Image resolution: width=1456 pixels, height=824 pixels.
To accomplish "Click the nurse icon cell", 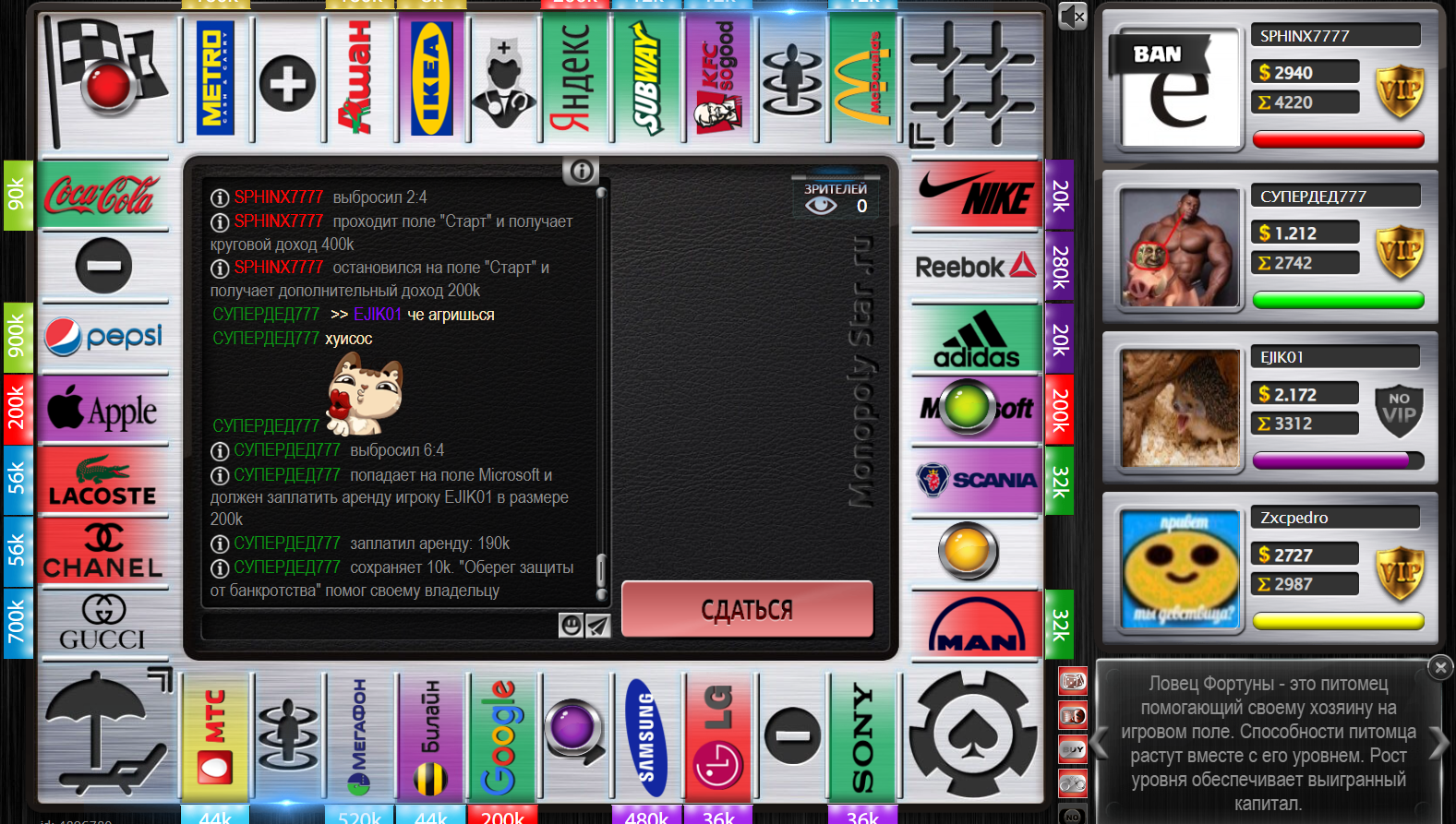I will [503, 83].
